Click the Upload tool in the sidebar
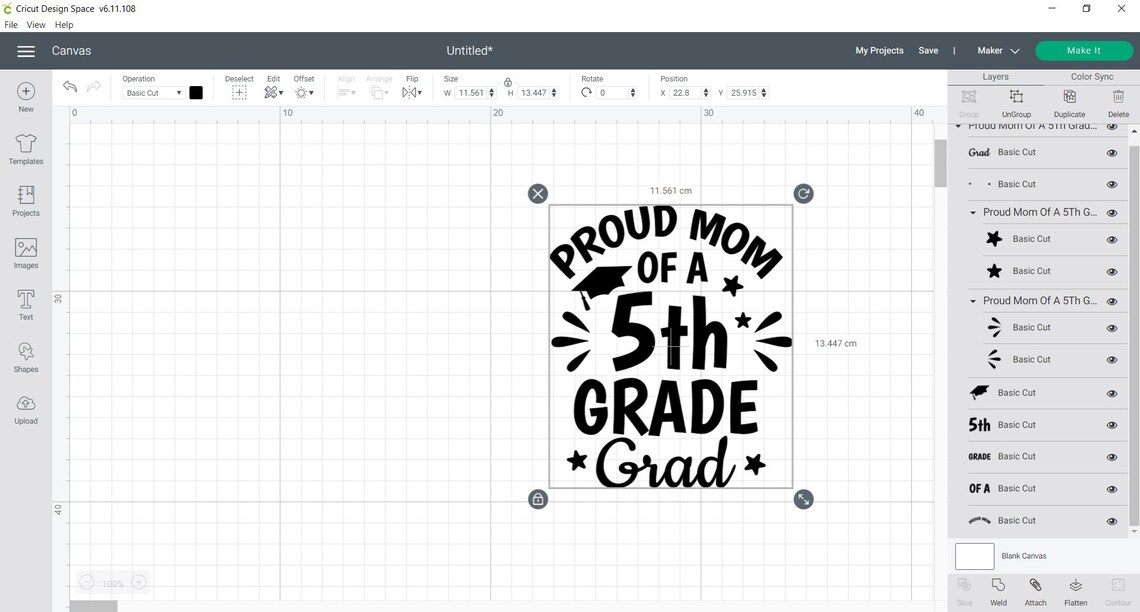Image resolution: width=1140 pixels, height=612 pixels. click(25, 408)
